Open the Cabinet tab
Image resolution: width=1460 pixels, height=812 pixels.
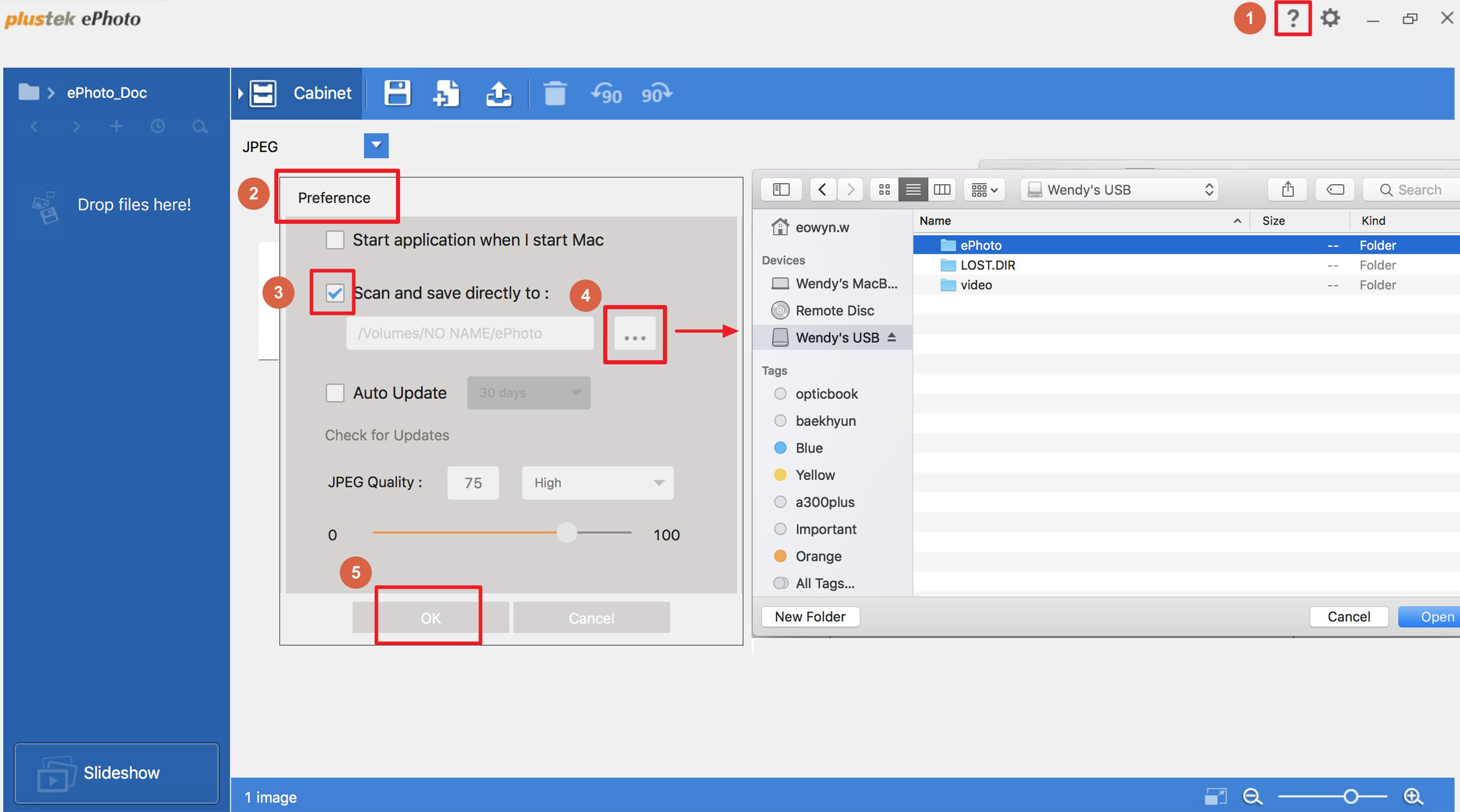click(x=322, y=94)
